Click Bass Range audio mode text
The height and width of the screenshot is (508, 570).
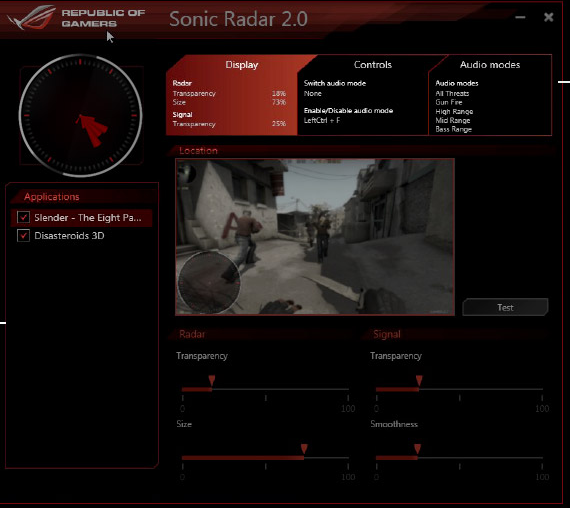point(453,129)
